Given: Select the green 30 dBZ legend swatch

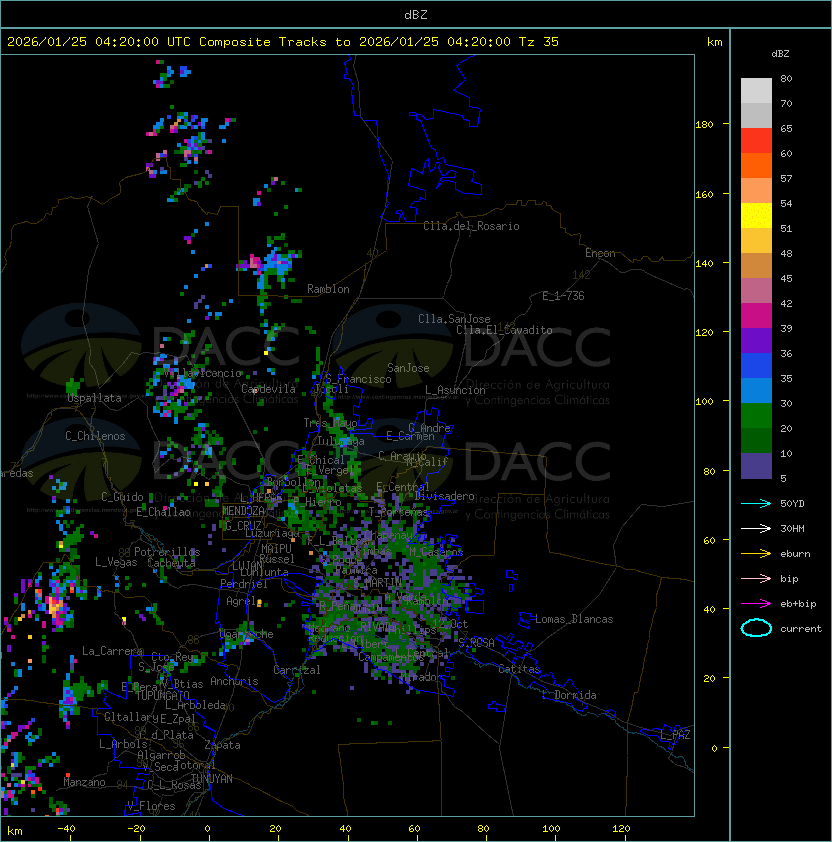Looking at the screenshot, I should pyautogui.click(x=756, y=416).
